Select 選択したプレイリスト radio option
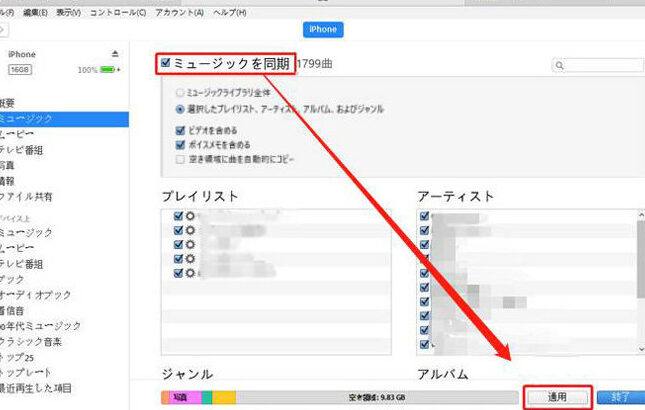This screenshot has height=410, width=645. tap(180, 107)
